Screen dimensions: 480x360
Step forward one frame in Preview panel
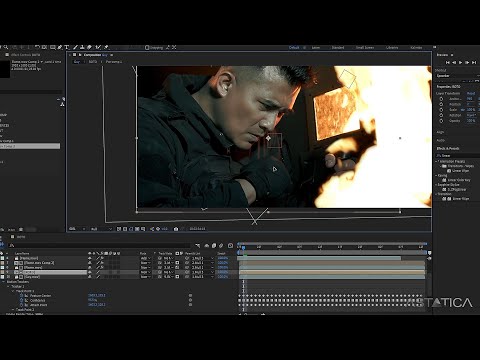click(467, 62)
